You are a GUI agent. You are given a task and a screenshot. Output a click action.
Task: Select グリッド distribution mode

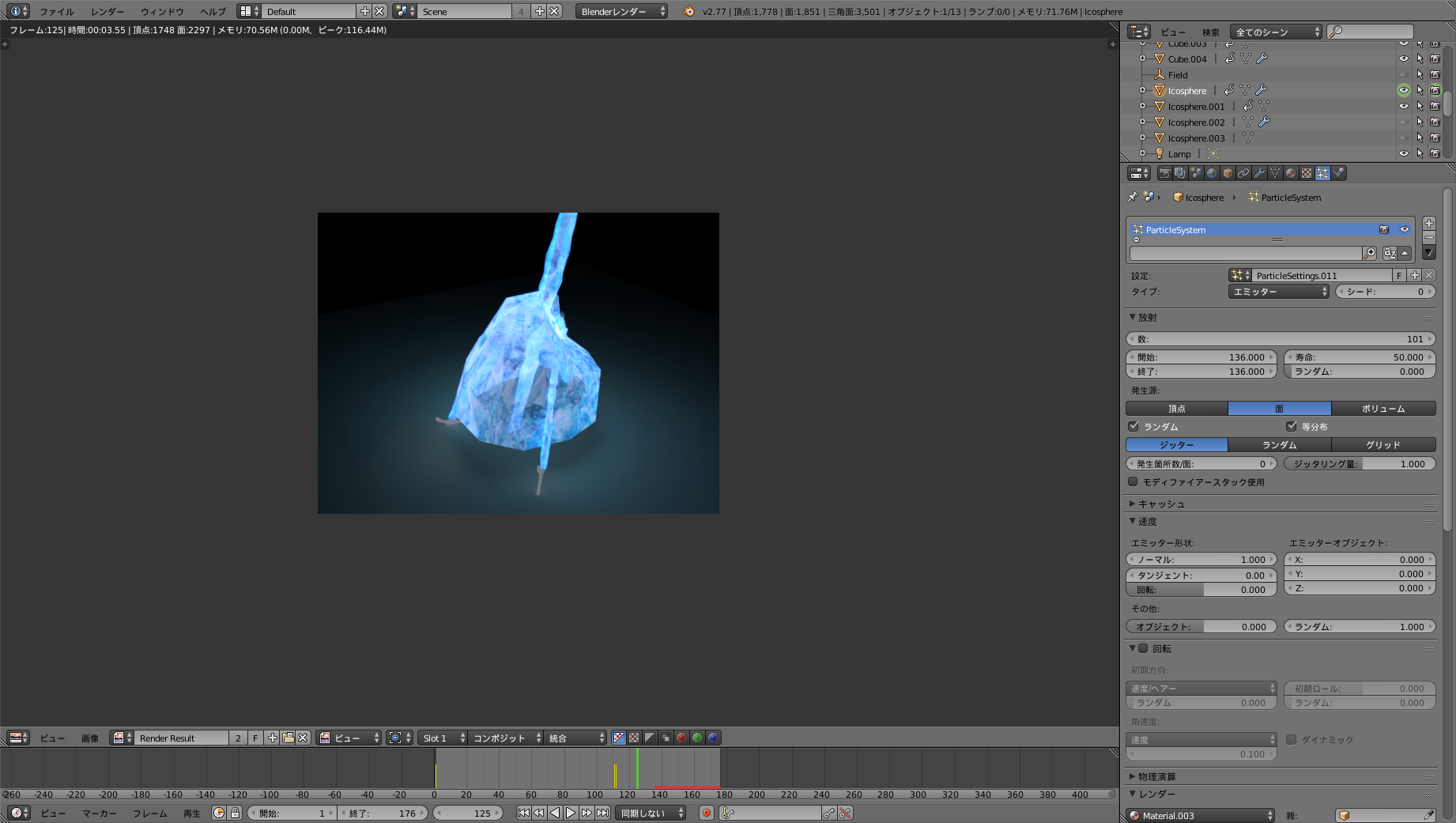coord(1383,445)
